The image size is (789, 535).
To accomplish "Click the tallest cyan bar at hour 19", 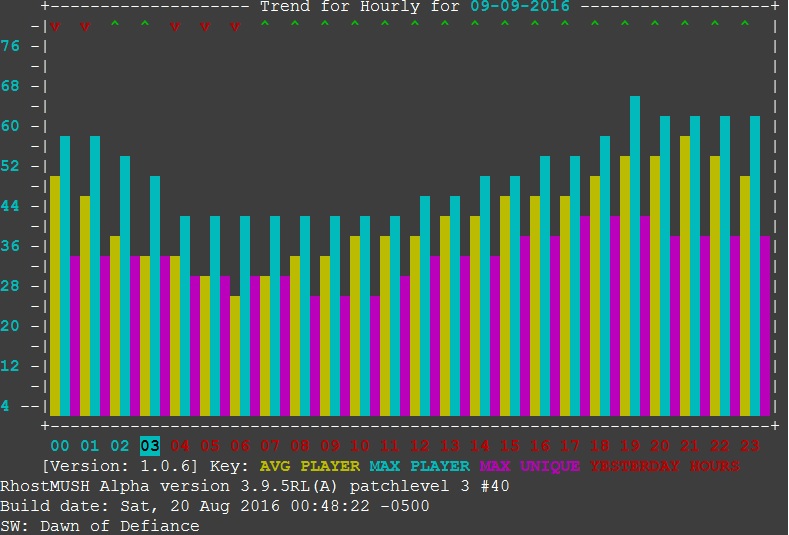I will click(635, 256).
